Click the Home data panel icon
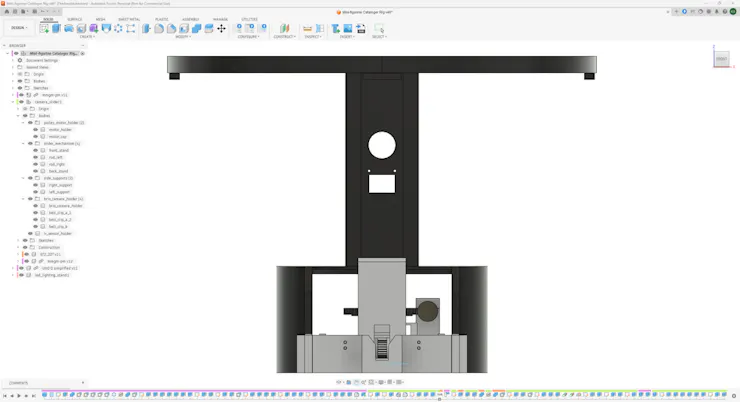Image resolution: width=740 pixels, height=402 pixels. pos(7,11)
